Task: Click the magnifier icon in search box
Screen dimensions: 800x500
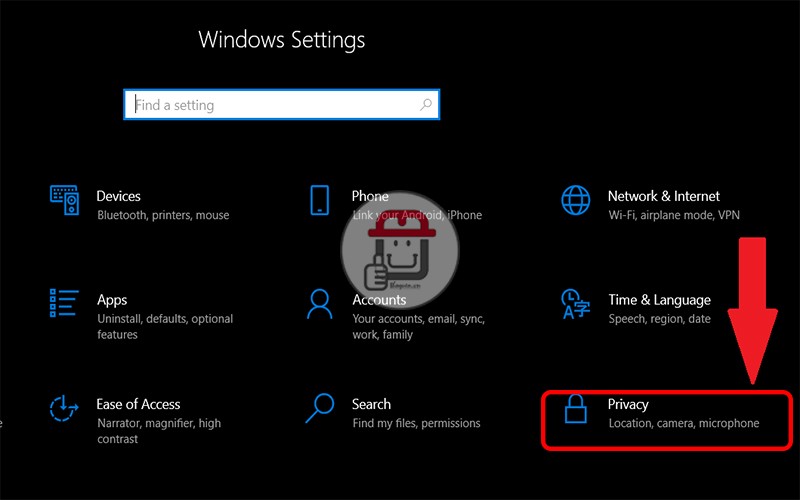Action: pos(426,105)
